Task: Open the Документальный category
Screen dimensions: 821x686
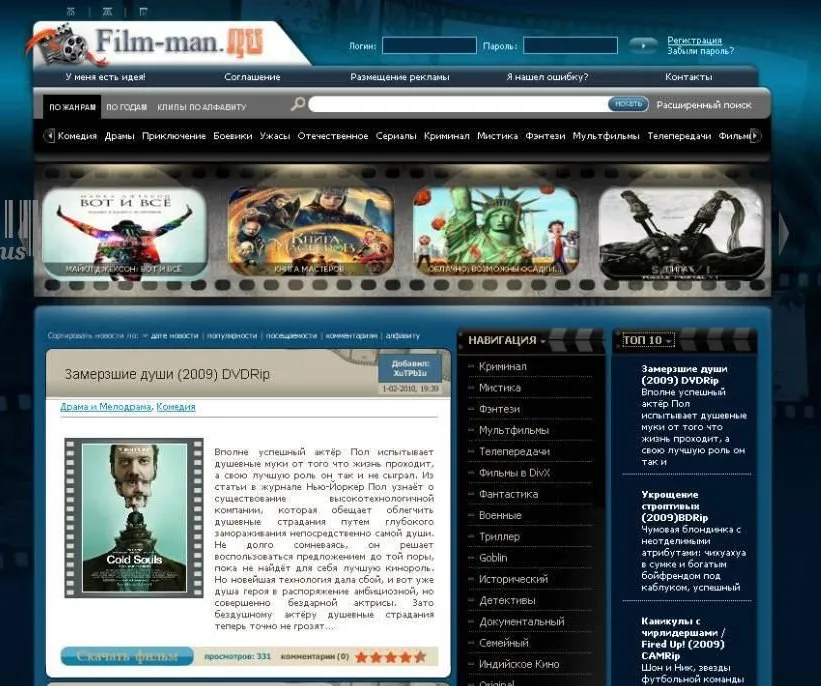Action: click(x=522, y=622)
